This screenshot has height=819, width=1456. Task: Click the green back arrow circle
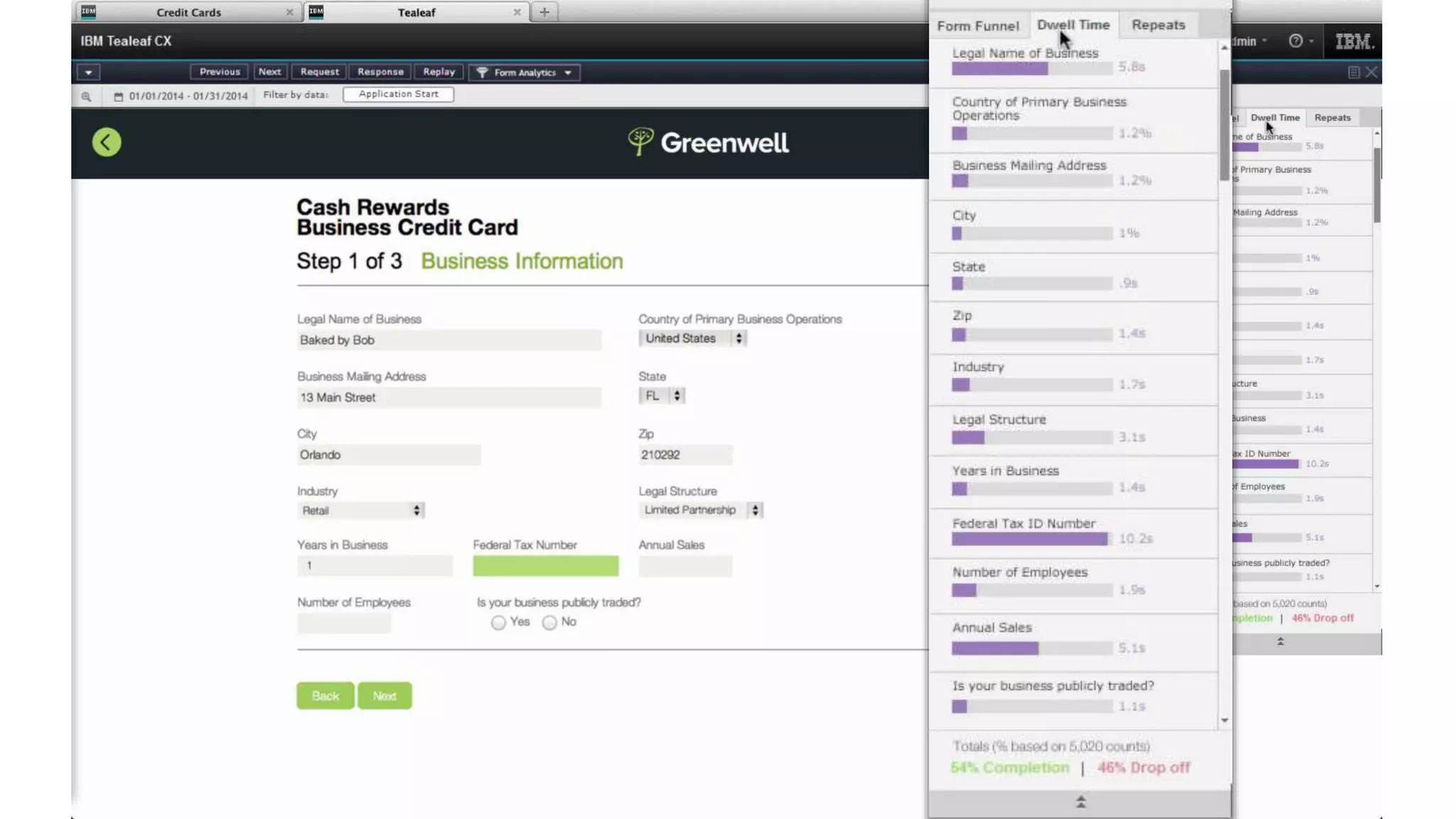pyautogui.click(x=107, y=142)
